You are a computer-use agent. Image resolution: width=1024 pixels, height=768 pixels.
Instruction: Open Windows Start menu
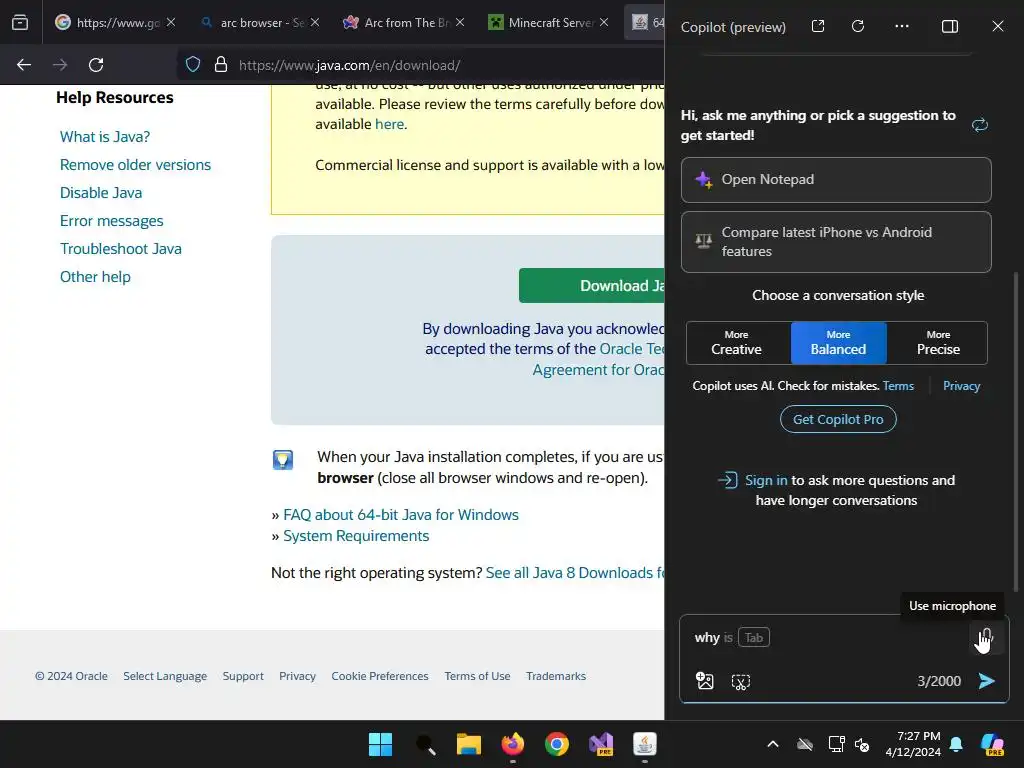coord(380,744)
